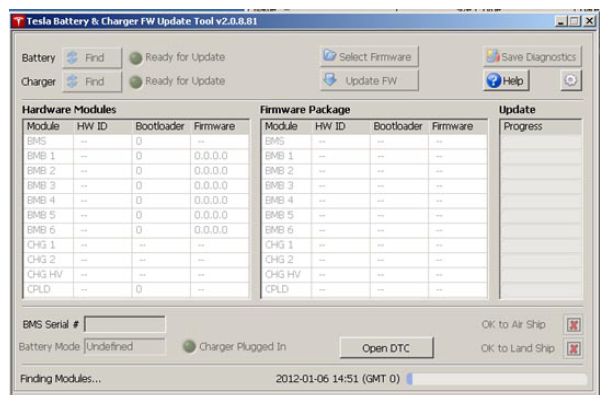Viewport: 609px width, 404px height.
Task: Click the Tesla logo in title bar
Action: click(18, 21)
